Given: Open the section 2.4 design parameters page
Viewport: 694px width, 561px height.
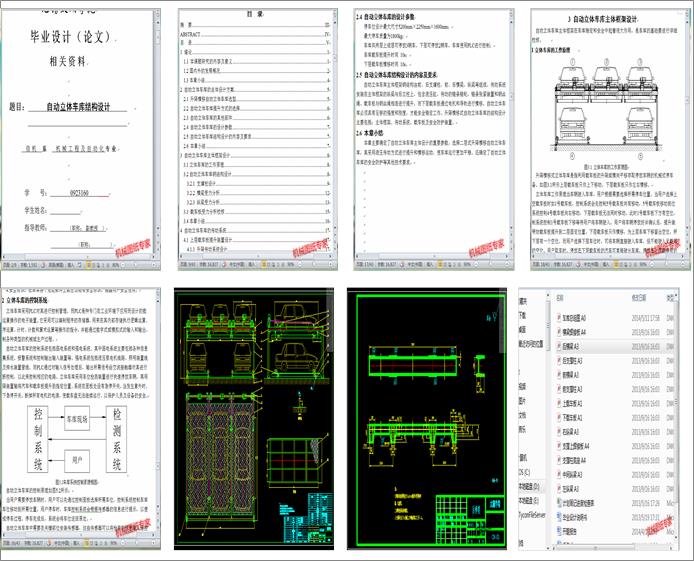Looking at the screenshot, I should tap(434, 139).
